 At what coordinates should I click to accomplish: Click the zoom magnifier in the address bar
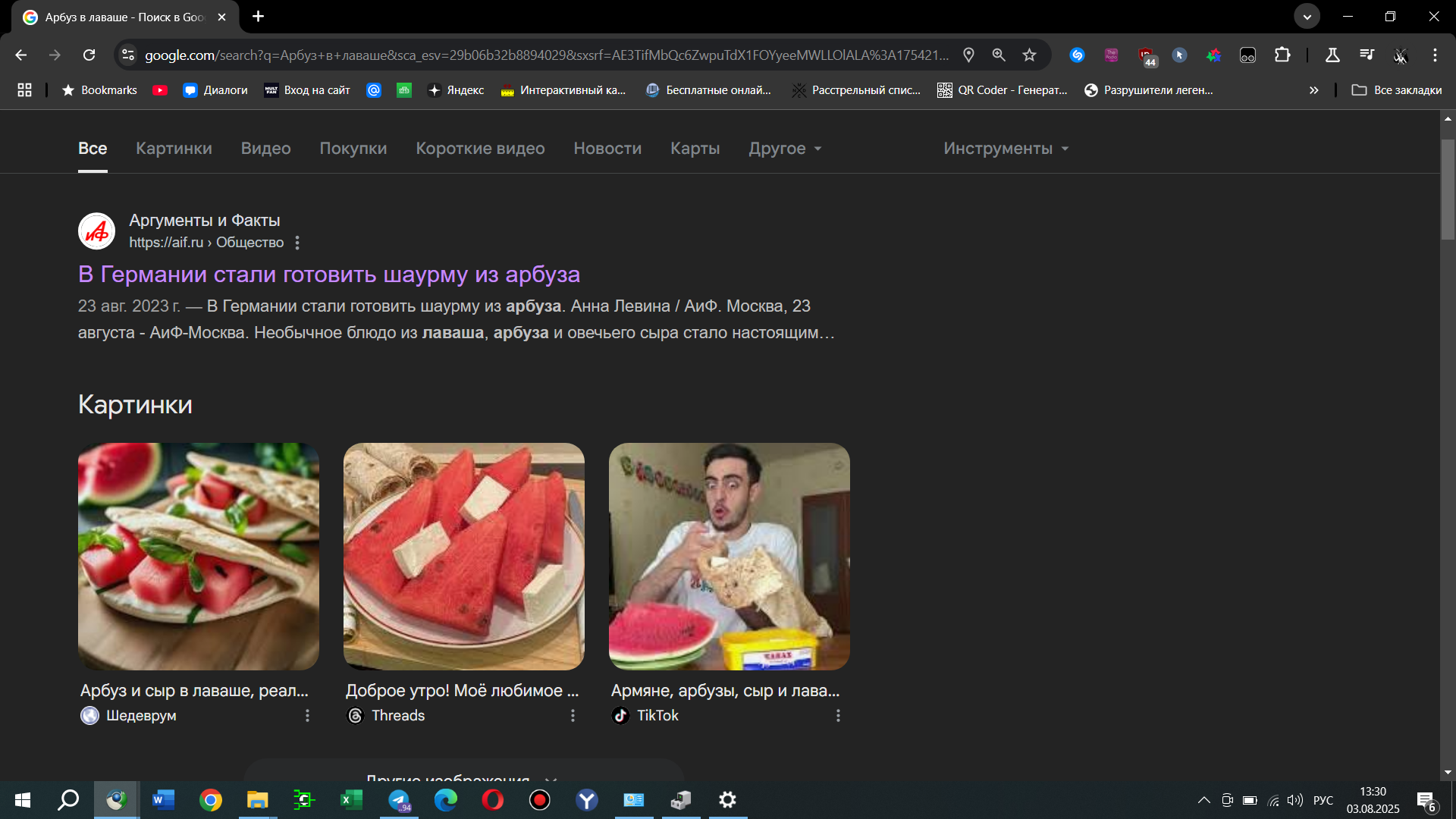[x=999, y=55]
